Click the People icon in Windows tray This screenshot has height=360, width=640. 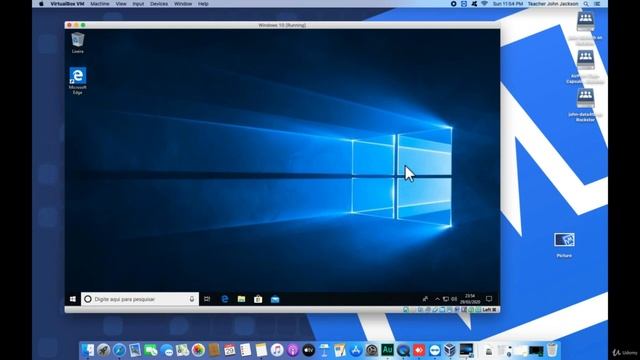pos(425,299)
